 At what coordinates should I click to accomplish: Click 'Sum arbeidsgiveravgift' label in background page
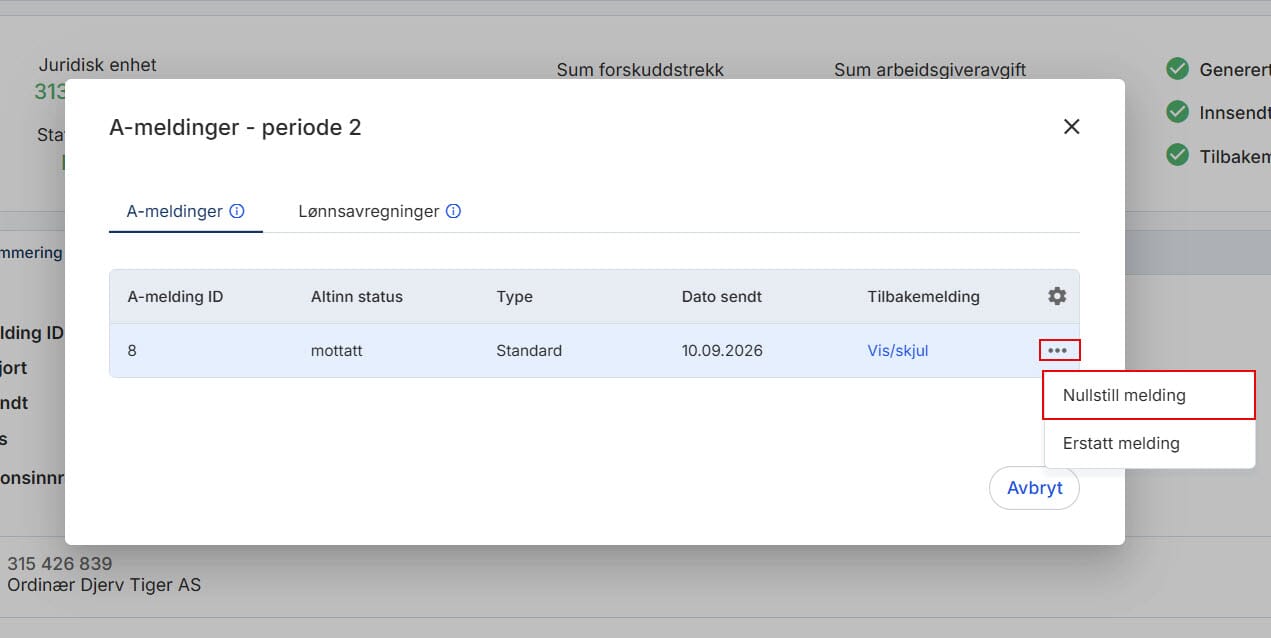coord(930,70)
